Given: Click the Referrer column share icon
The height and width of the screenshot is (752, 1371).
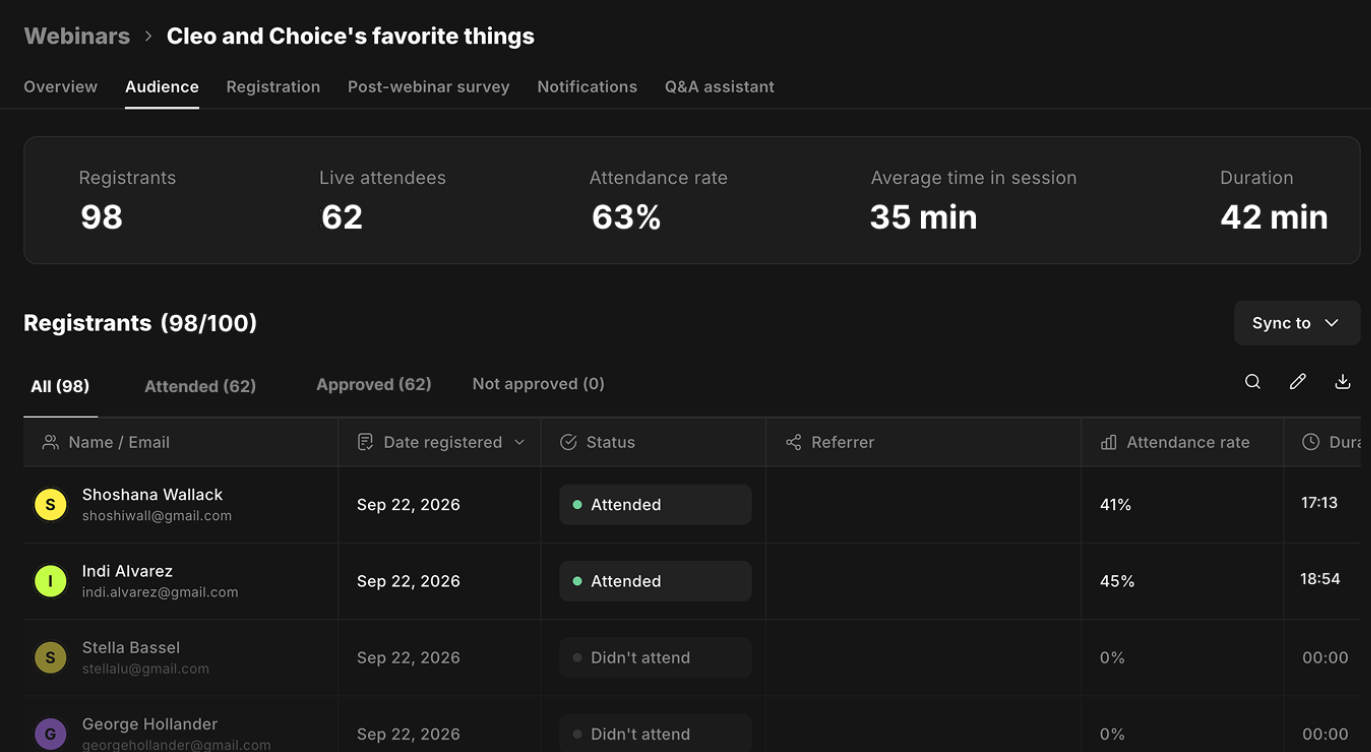Looking at the screenshot, I should point(793,442).
